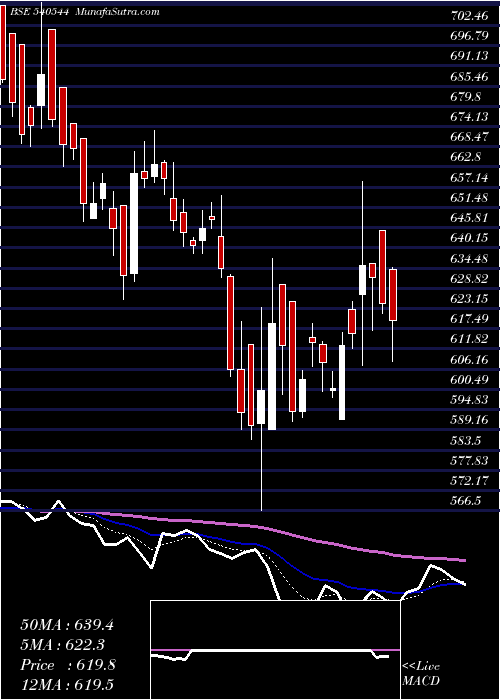
Task: Select the 623.15 price axis label
Action: [469, 299]
